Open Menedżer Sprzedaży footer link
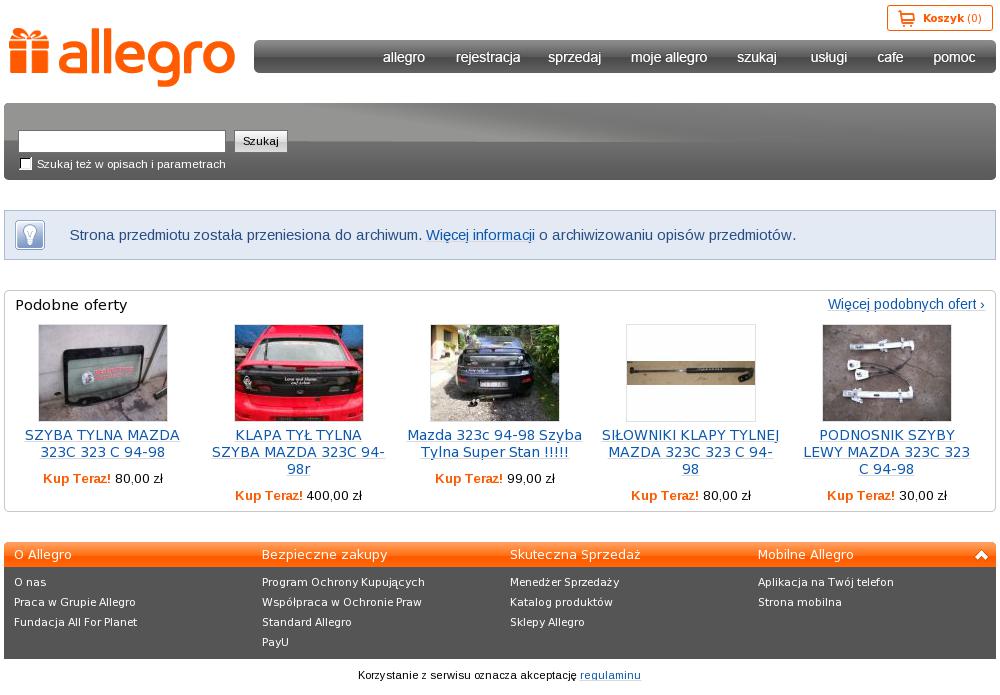The image size is (1000, 695). 564,582
